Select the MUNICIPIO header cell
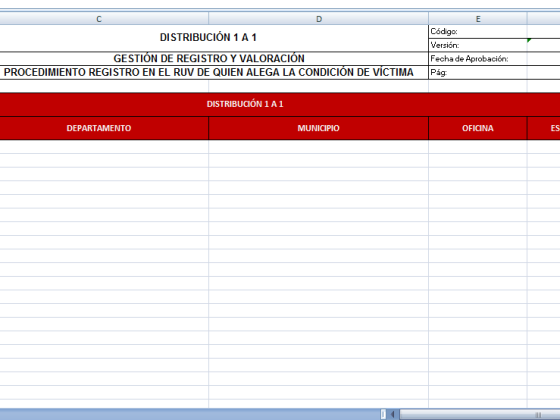This screenshot has height=420, width=560. (319, 128)
